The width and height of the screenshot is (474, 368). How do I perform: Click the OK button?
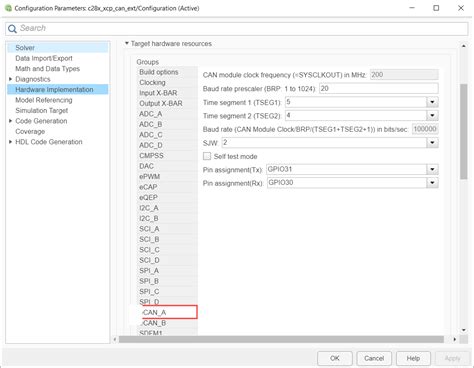click(335, 358)
